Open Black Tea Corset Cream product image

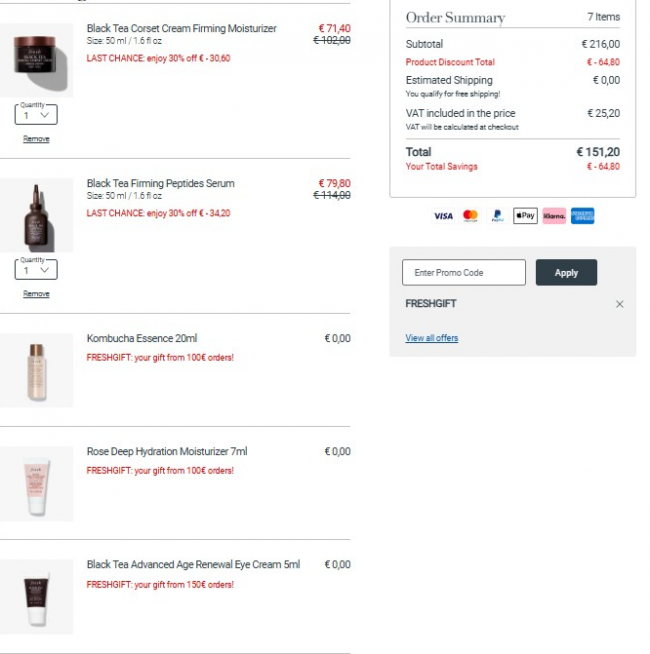tap(36, 60)
